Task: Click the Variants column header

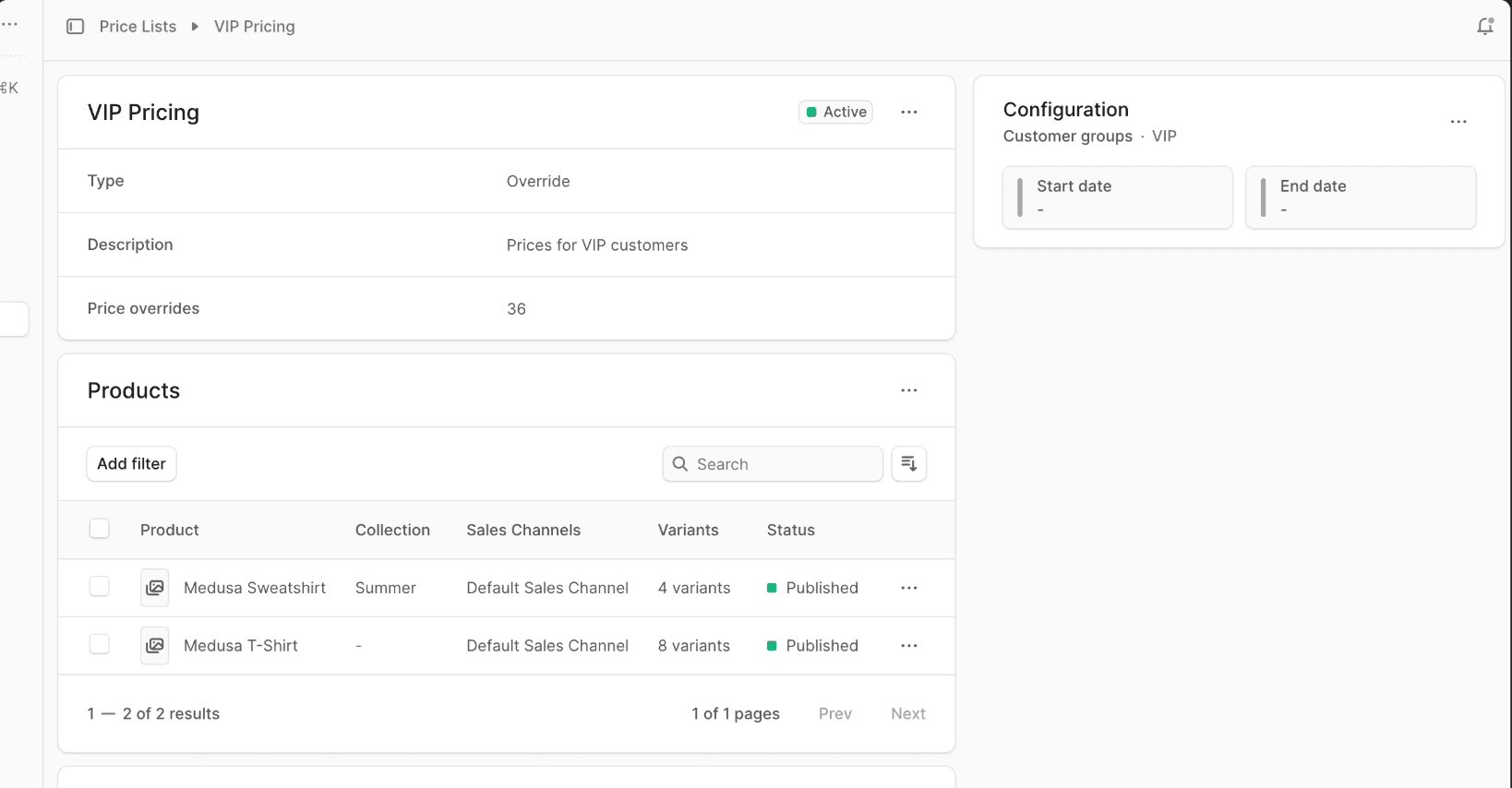Action: [688, 531]
